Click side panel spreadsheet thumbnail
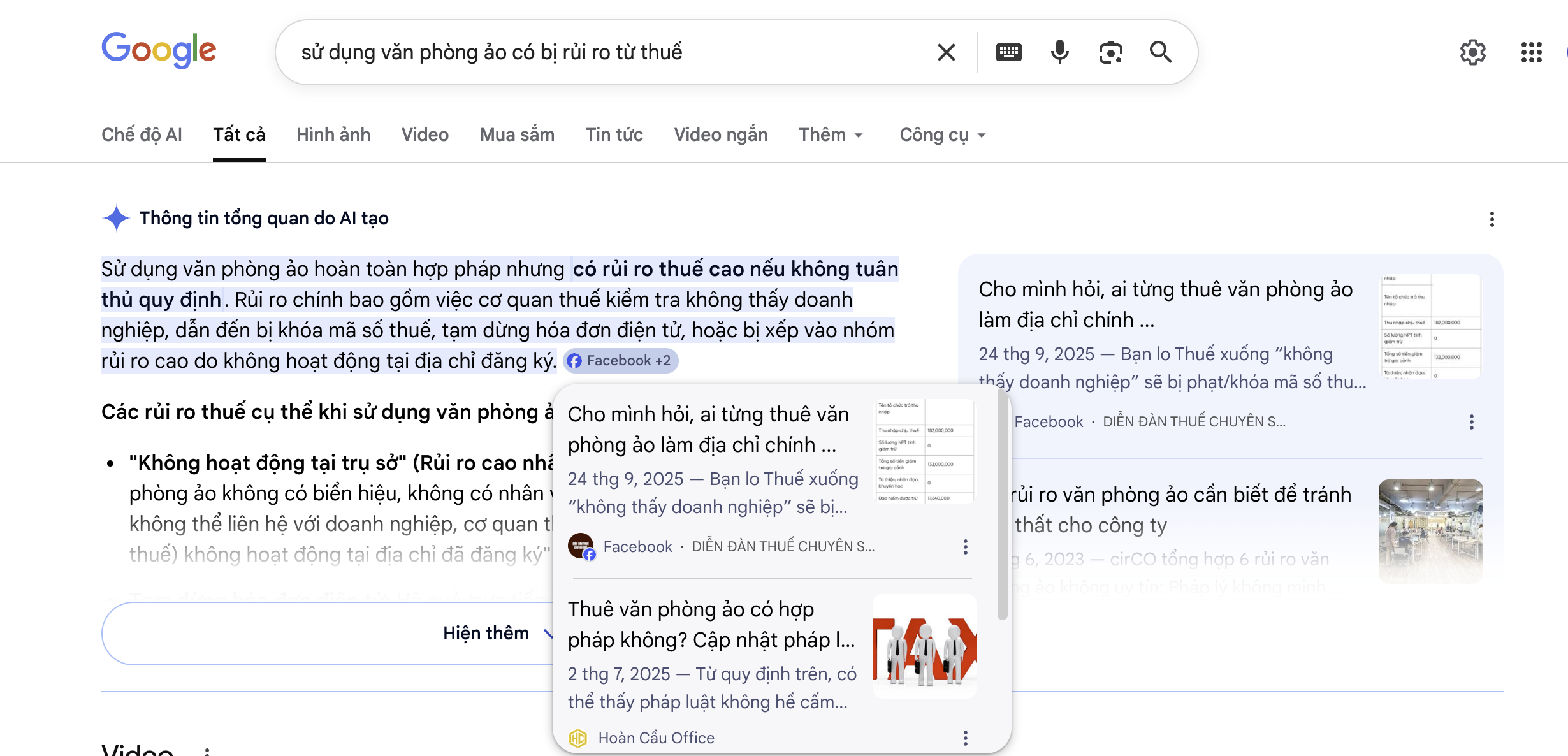The width and height of the screenshot is (1568, 756). click(1431, 326)
